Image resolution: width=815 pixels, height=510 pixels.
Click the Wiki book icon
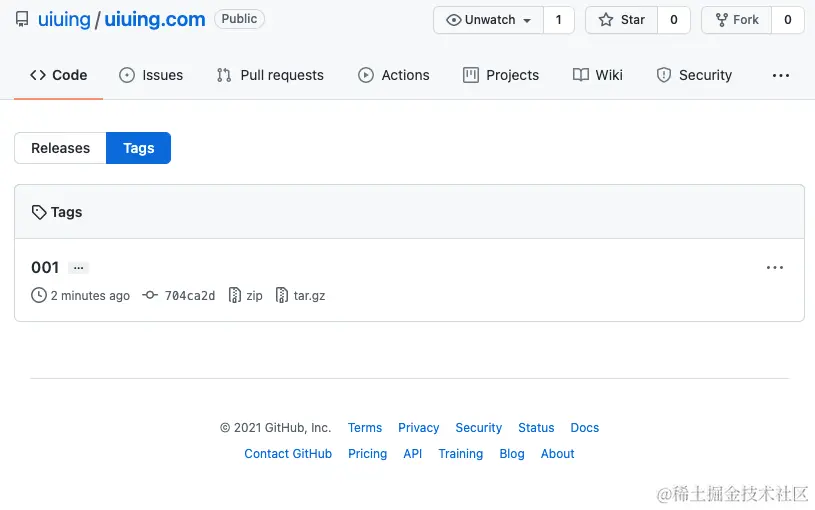[581, 75]
